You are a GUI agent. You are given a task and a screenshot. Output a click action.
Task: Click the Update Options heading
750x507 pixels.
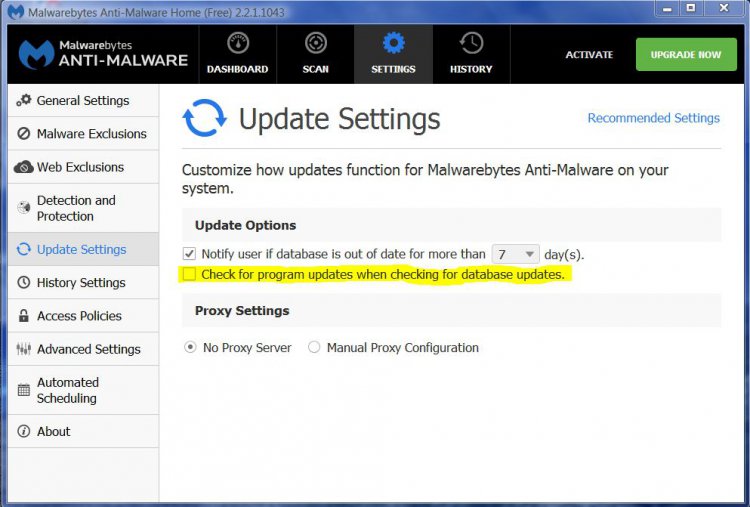point(245,225)
